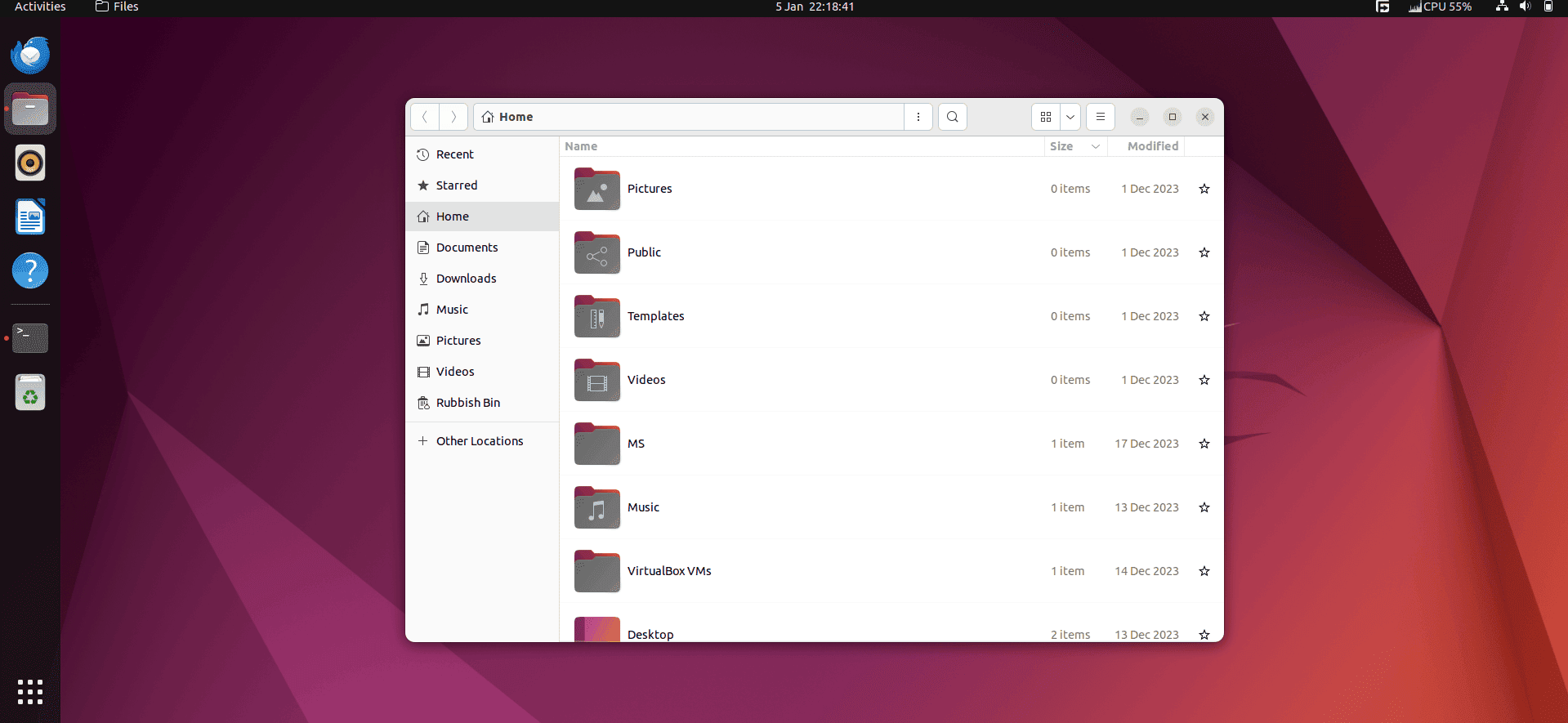This screenshot has height=723, width=1568.
Task: Open the clock and calendar panel
Action: (815, 7)
